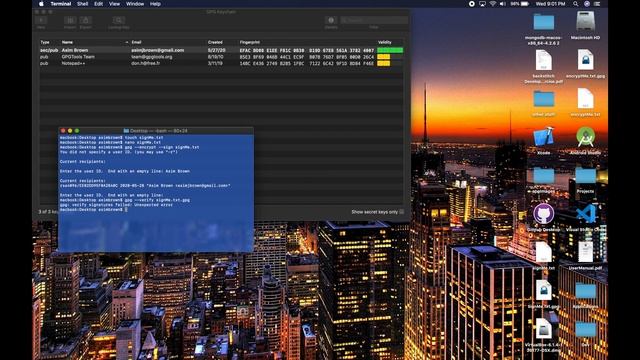The width and height of the screenshot is (640, 360).
Task: Click the date and time in menu bar
Action: [x=550, y=4]
